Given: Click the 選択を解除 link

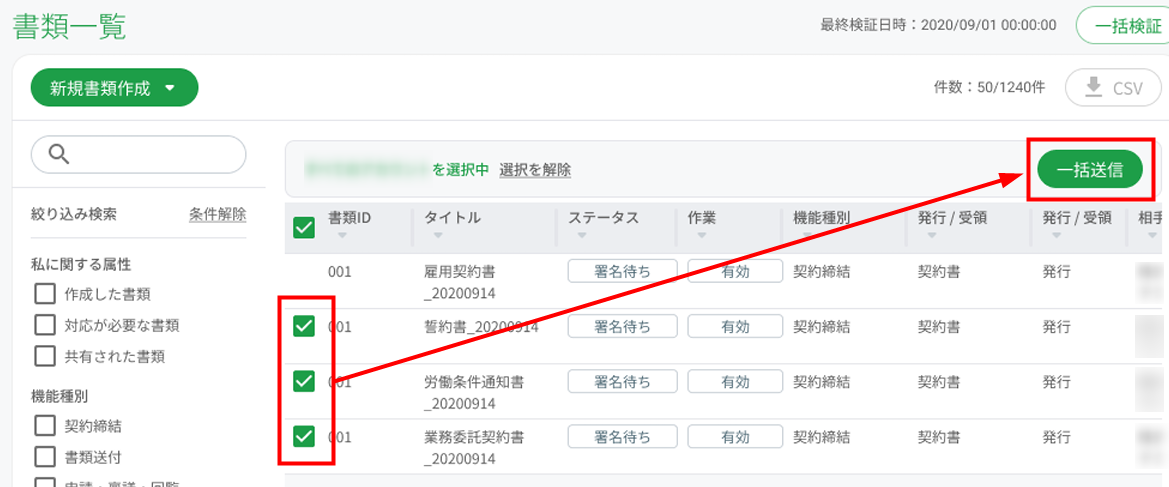Looking at the screenshot, I should (x=535, y=170).
